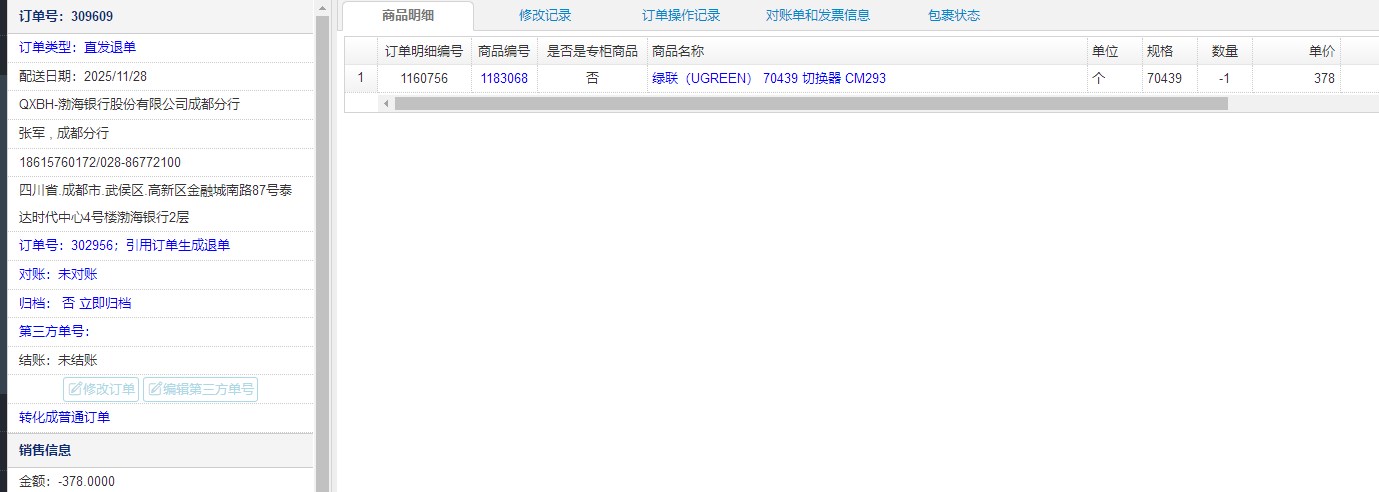The width and height of the screenshot is (1379, 492).
Task: Click the 修改订单 edit button
Action: pyautogui.click(x=101, y=389)
